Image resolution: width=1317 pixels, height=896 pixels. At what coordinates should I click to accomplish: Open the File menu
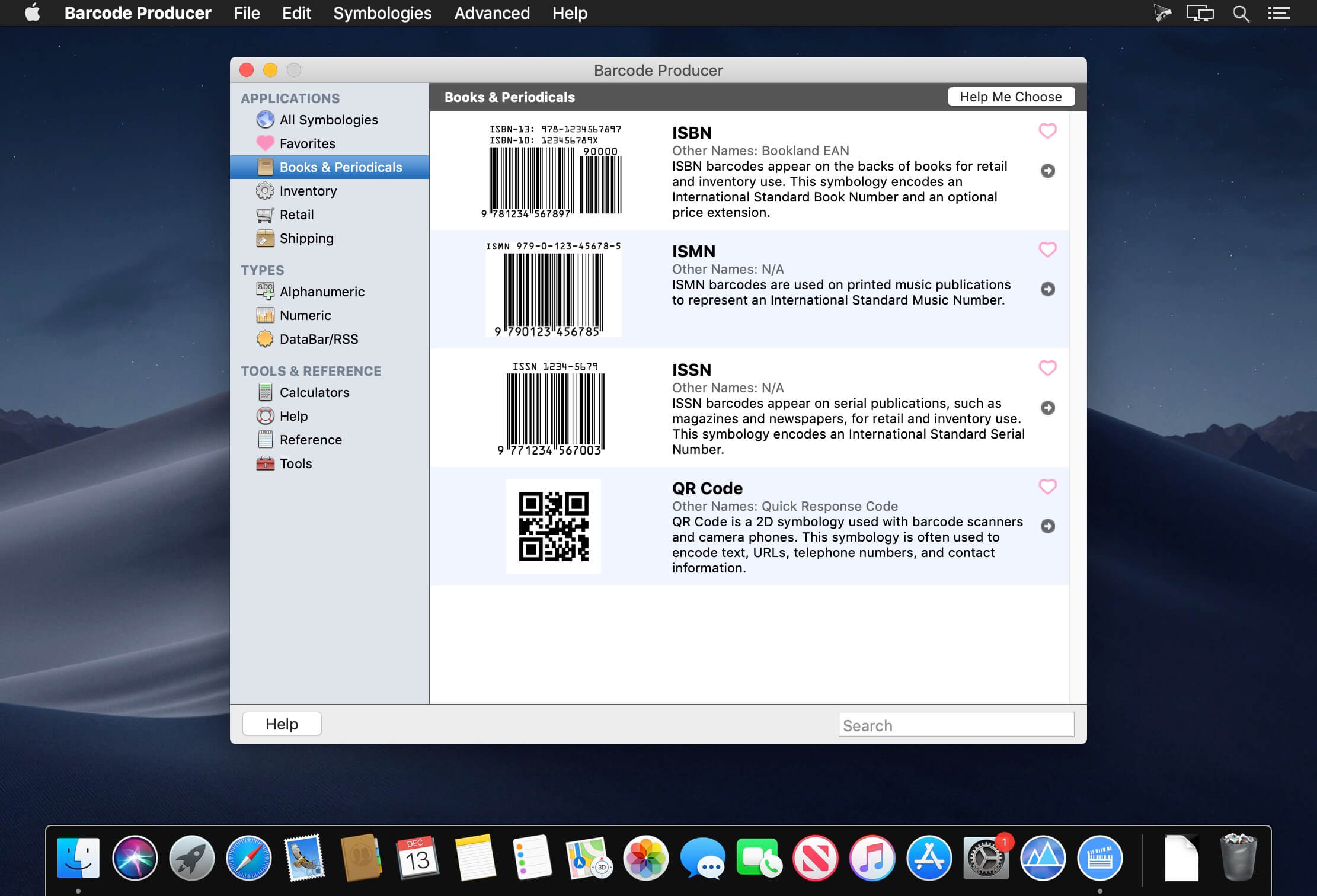tap(247, 13)
